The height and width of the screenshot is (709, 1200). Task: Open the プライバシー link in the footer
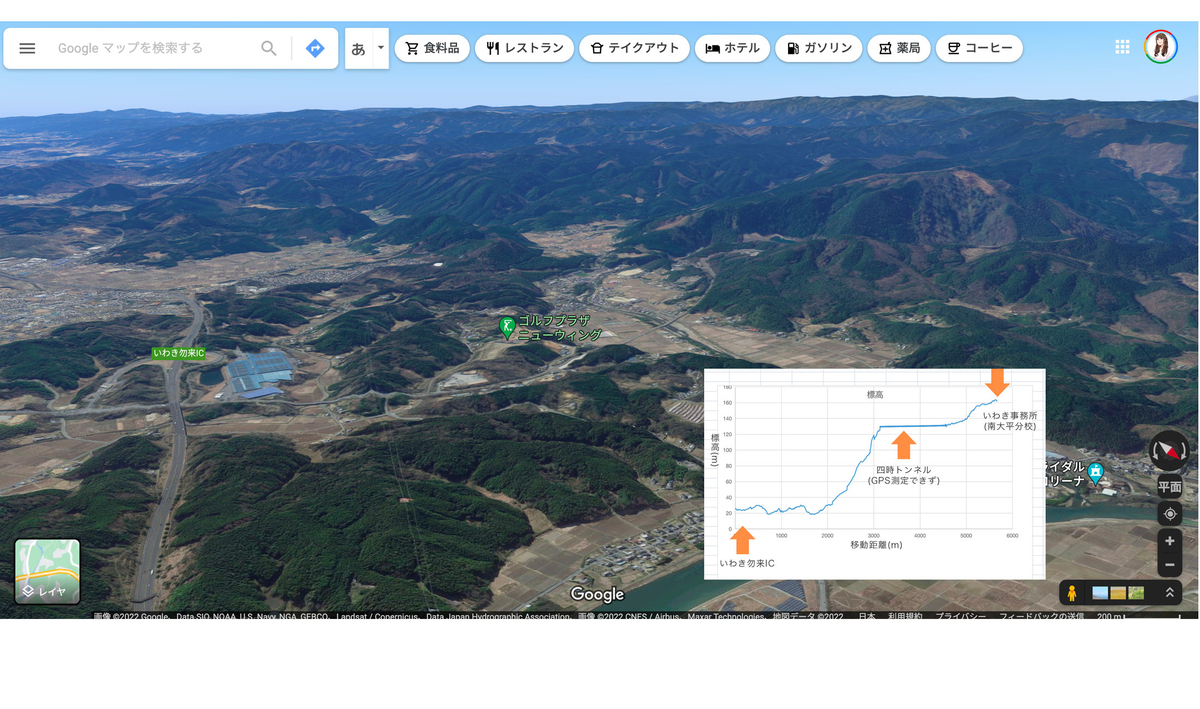[961, 617]
